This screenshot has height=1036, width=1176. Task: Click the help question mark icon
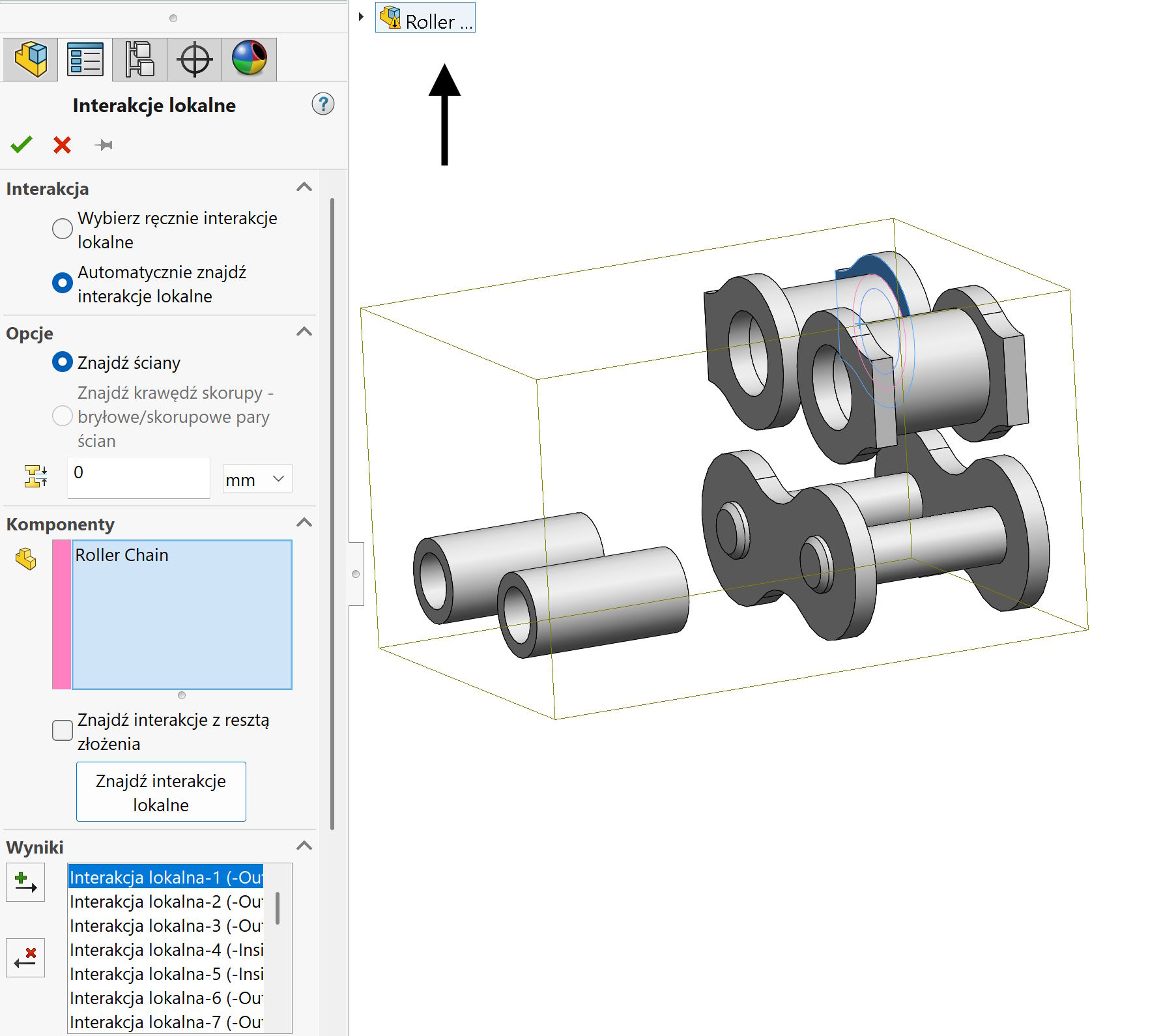coord(323,104)
